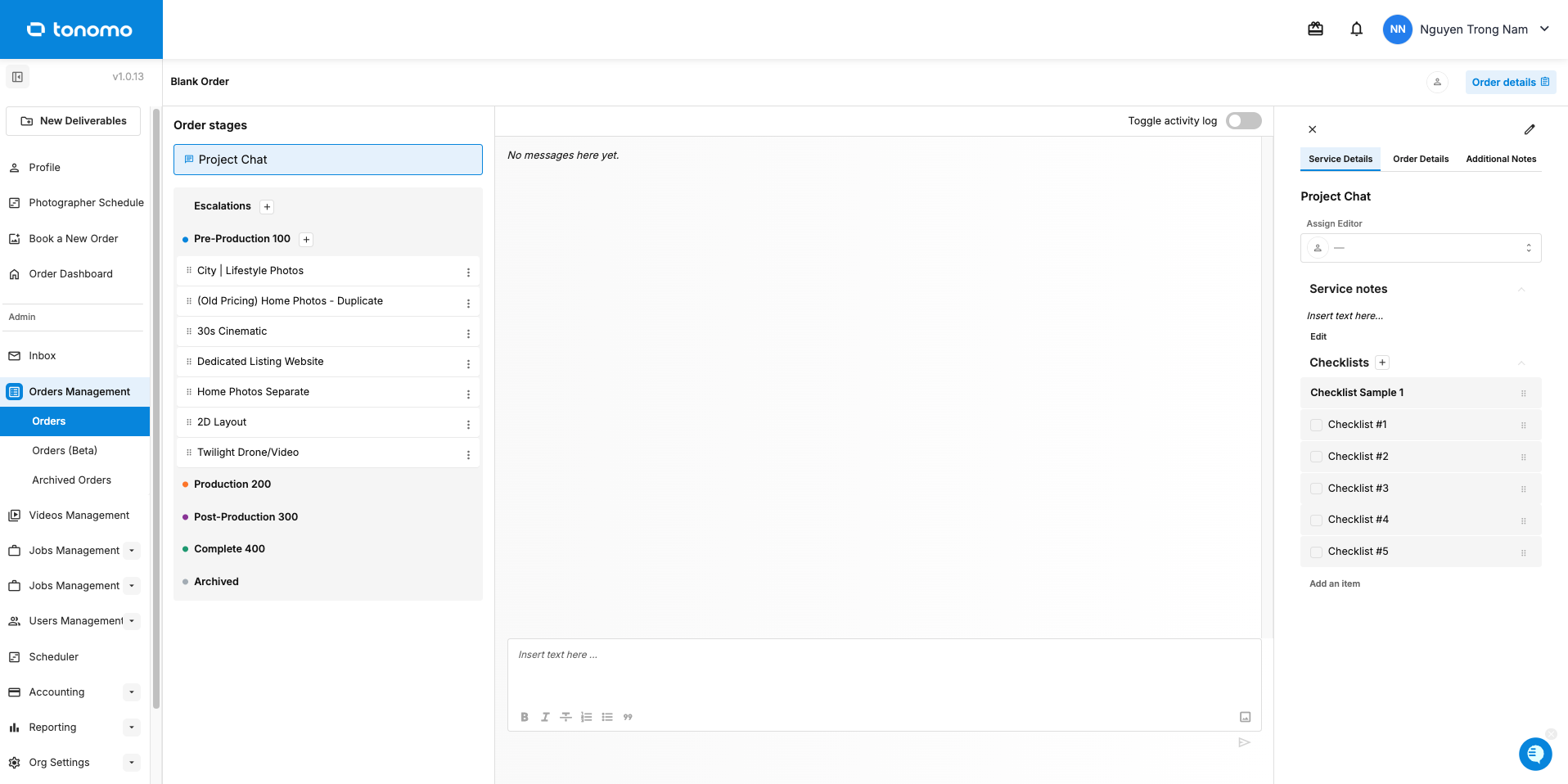Check Checklist #2
The width and height of the screenshot is (1568, 784).
(1316, 457)
